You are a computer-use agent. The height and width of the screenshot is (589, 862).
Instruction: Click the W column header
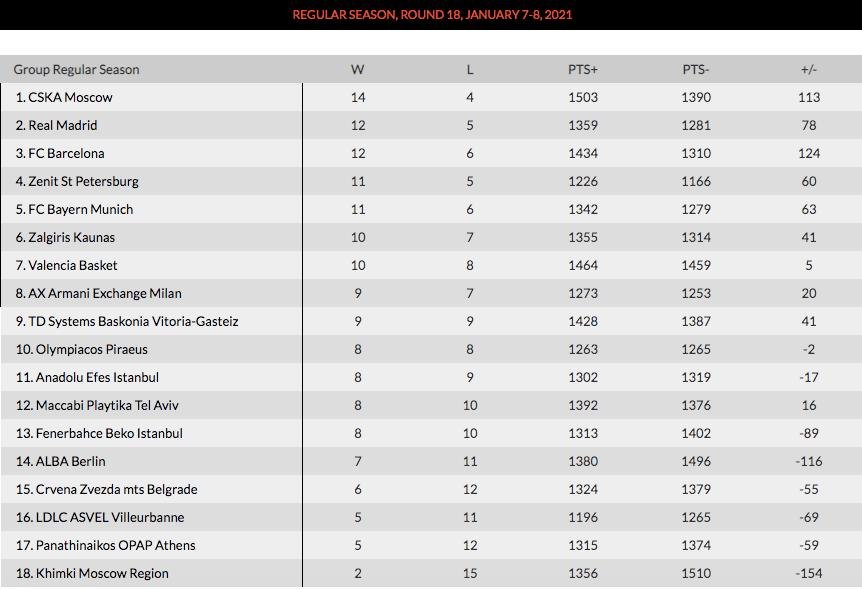[x=357, y=70]
